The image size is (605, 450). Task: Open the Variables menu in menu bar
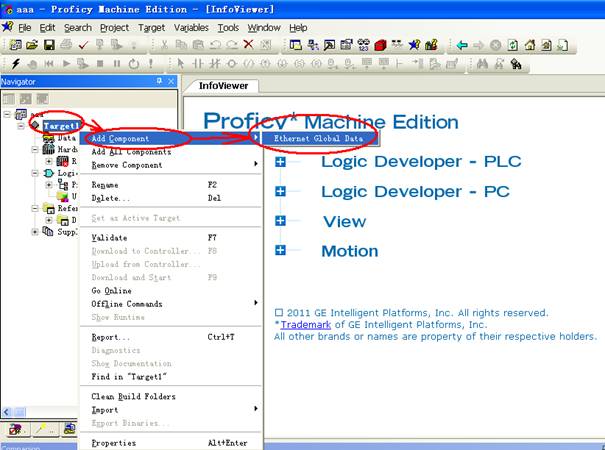191,27
